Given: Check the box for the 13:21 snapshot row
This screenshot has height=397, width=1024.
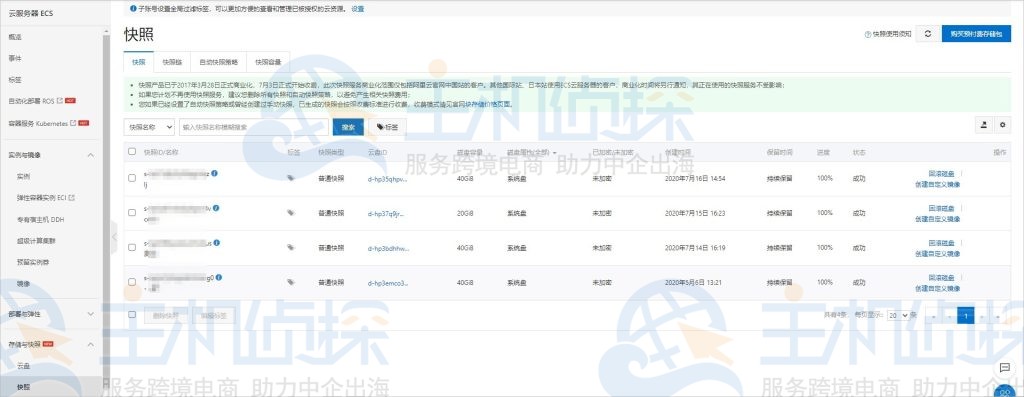Looking at the screenshot, I should click(x=132, y=282).
